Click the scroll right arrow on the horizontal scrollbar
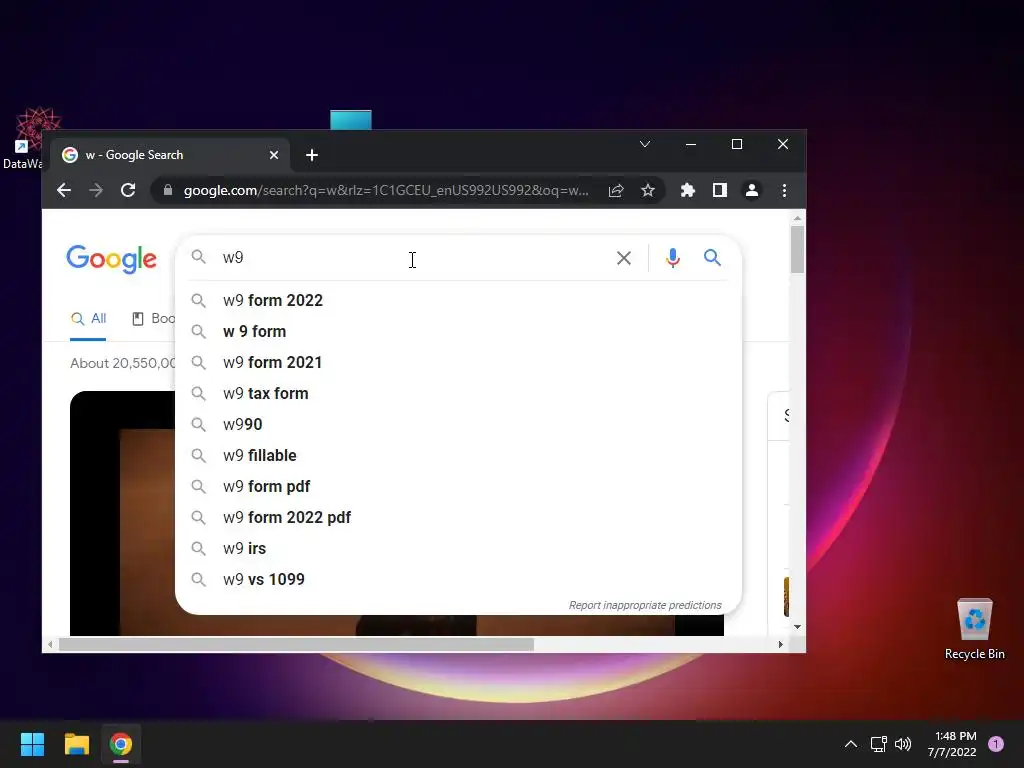Image resolution: width=1024 pixels, height=768 pixels. [x=780, y=645]
